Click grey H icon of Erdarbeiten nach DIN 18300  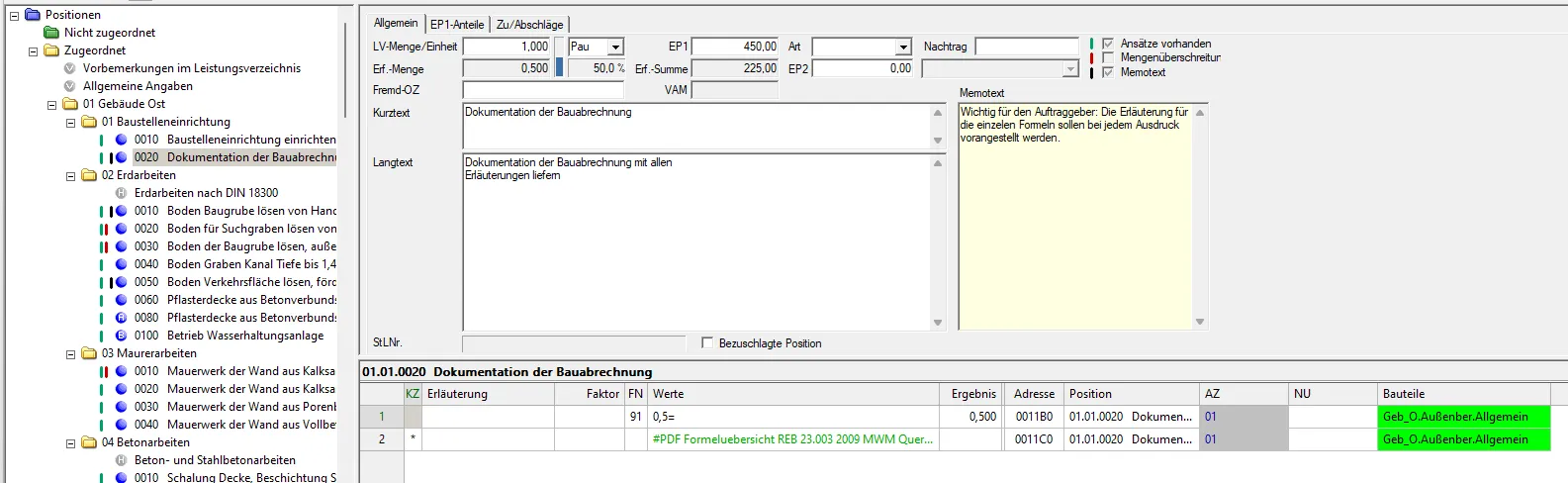(x=121, y=193)
